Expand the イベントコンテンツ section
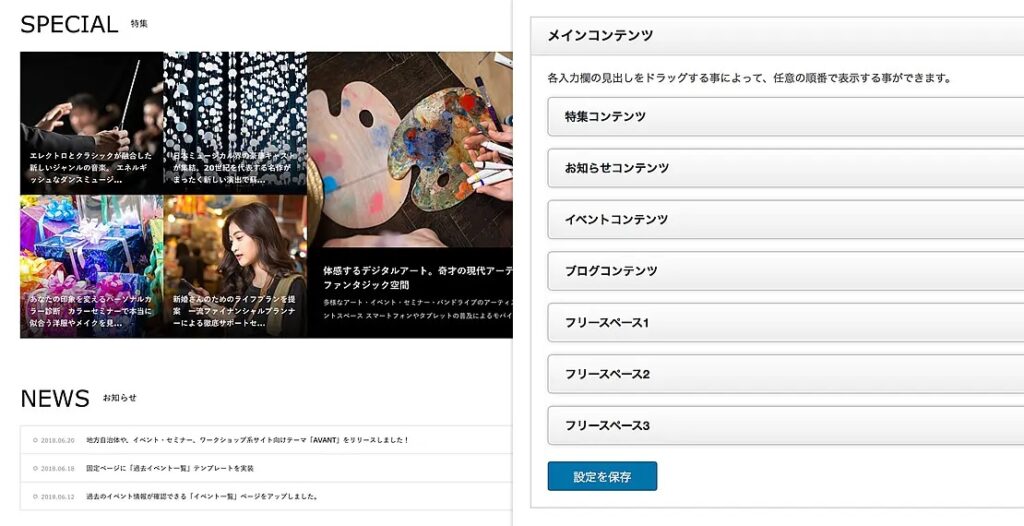Screen dimensions: 1024x526 click(786, 220)
